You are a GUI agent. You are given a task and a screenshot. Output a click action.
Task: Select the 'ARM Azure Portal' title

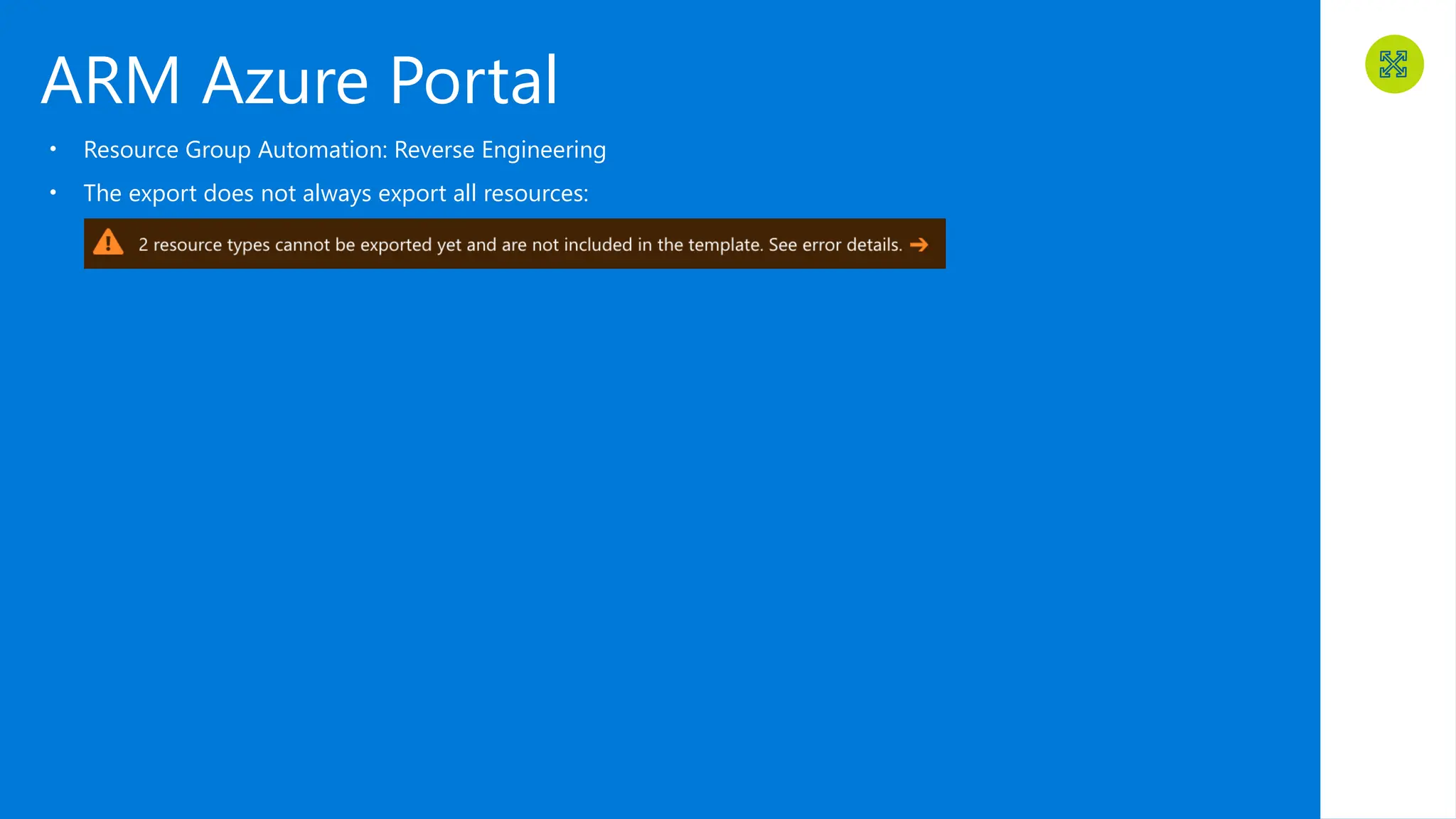tap(300, 80)
